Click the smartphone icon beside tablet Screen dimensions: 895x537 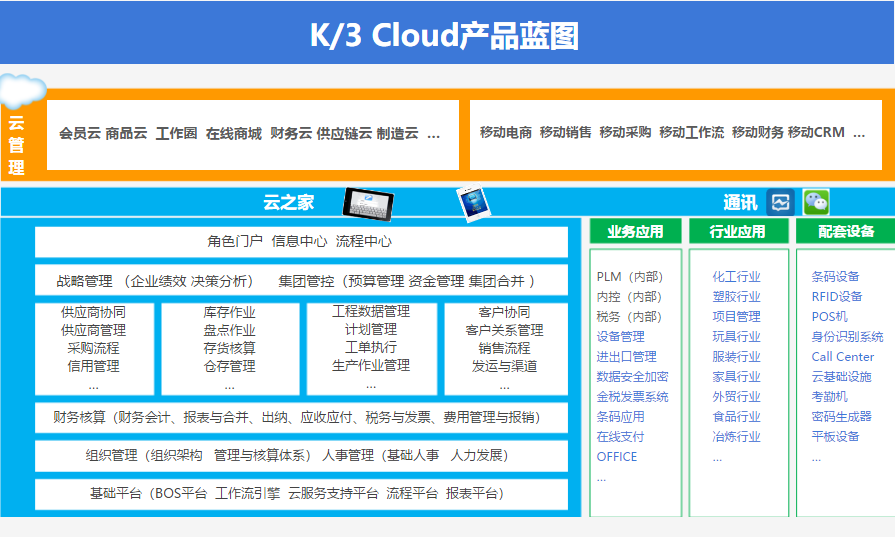[x=474, y=203]
